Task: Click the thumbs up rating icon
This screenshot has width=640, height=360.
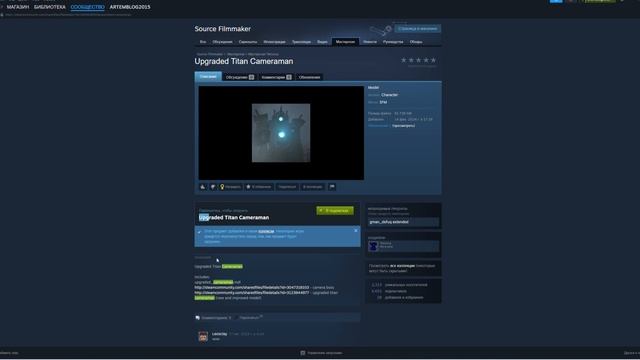Action: click(x=203, y=187)
